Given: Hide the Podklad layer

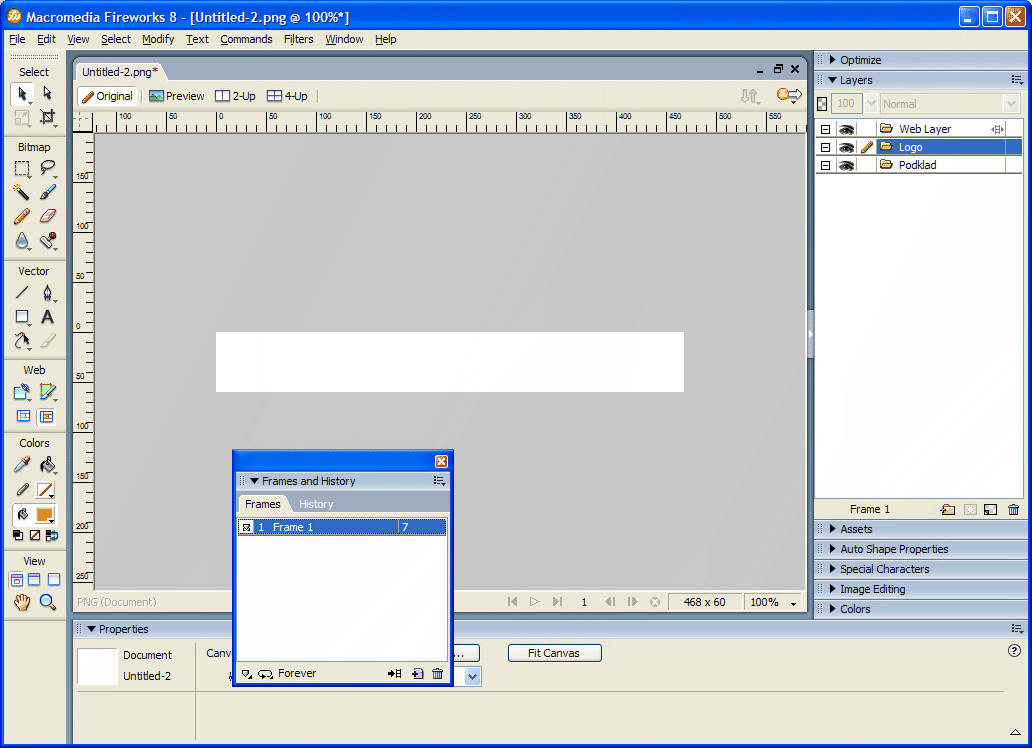Looking at the screenshot, I should point(846,165).
